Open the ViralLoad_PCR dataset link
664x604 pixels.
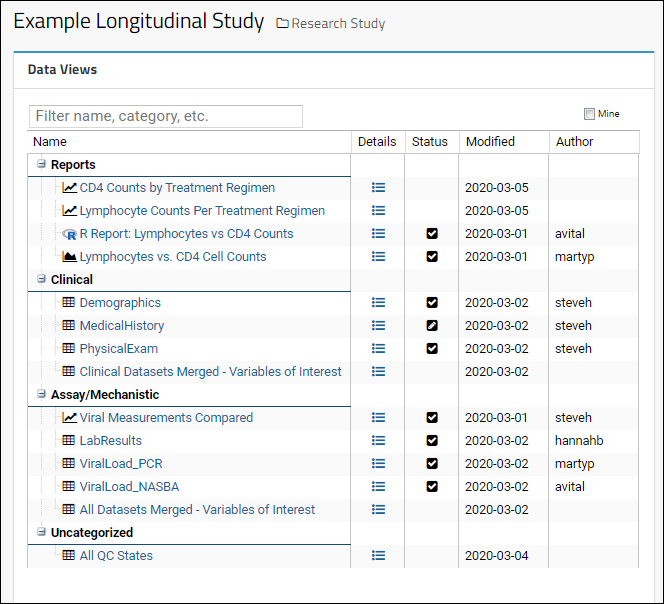tap(121, 463)
